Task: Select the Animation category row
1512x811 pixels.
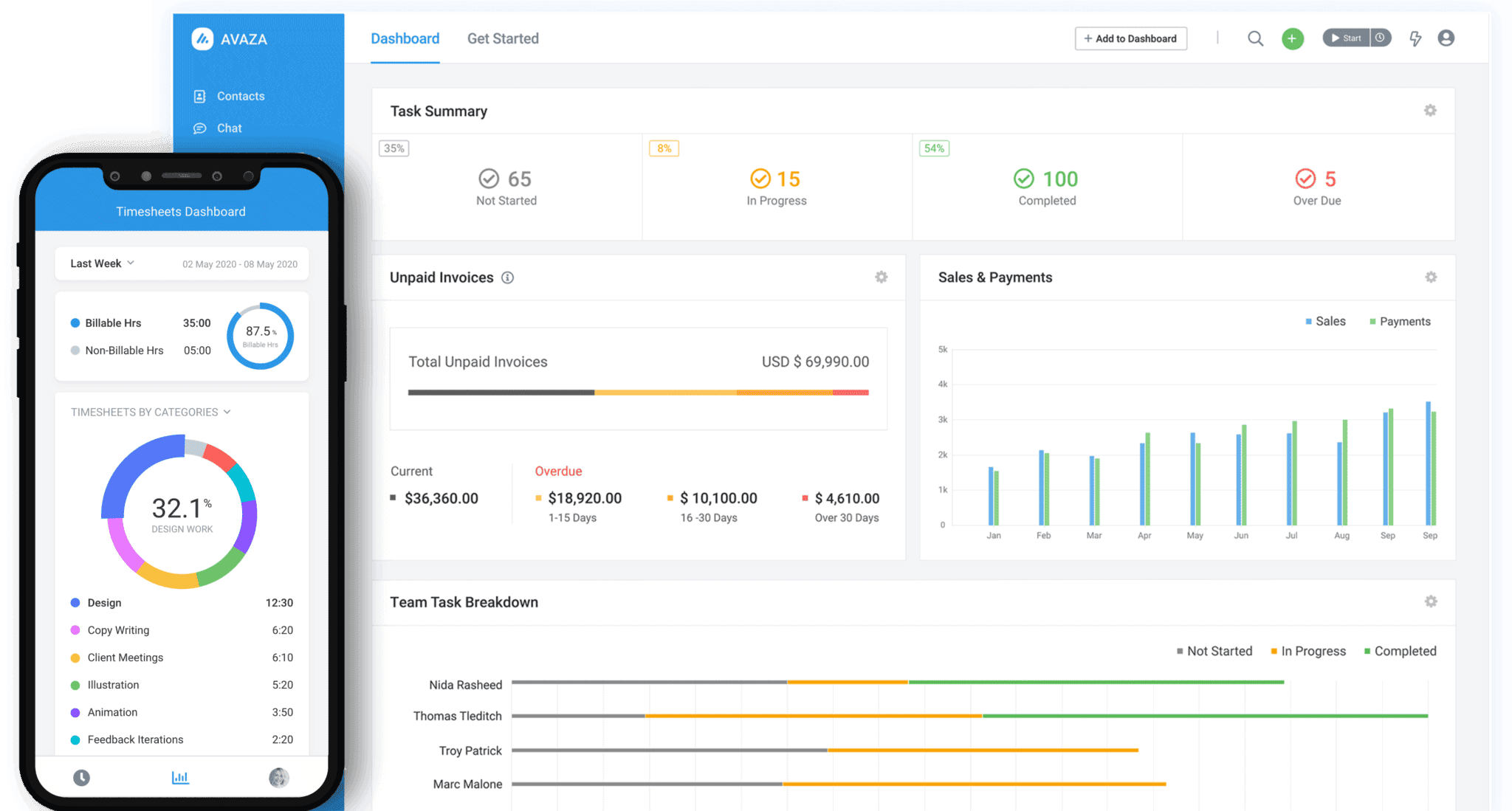Action: pos(182,712)
